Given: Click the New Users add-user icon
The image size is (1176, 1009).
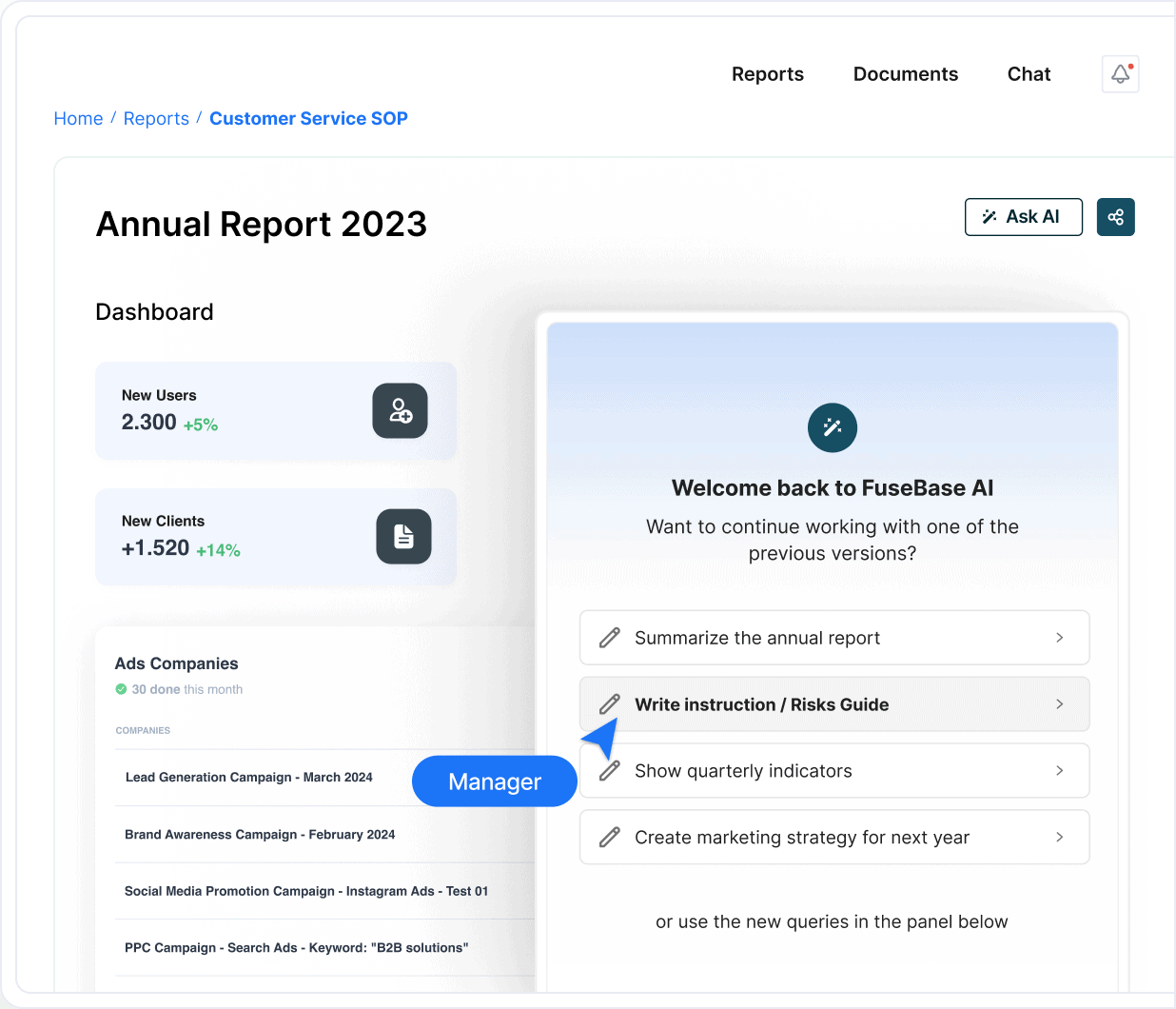Looking at the screenshot, I should point(401,411).
